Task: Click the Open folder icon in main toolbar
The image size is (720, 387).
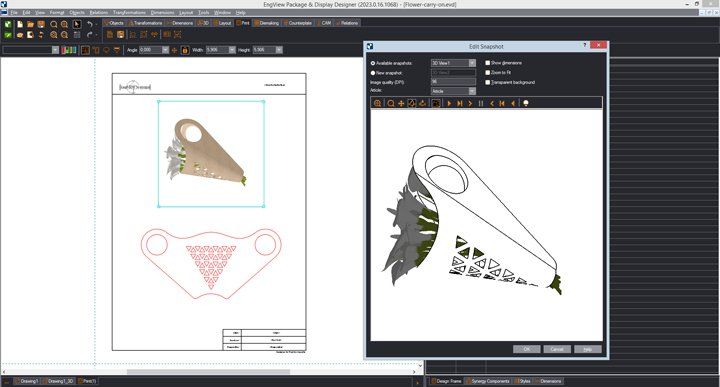Action: coord(30,24)
